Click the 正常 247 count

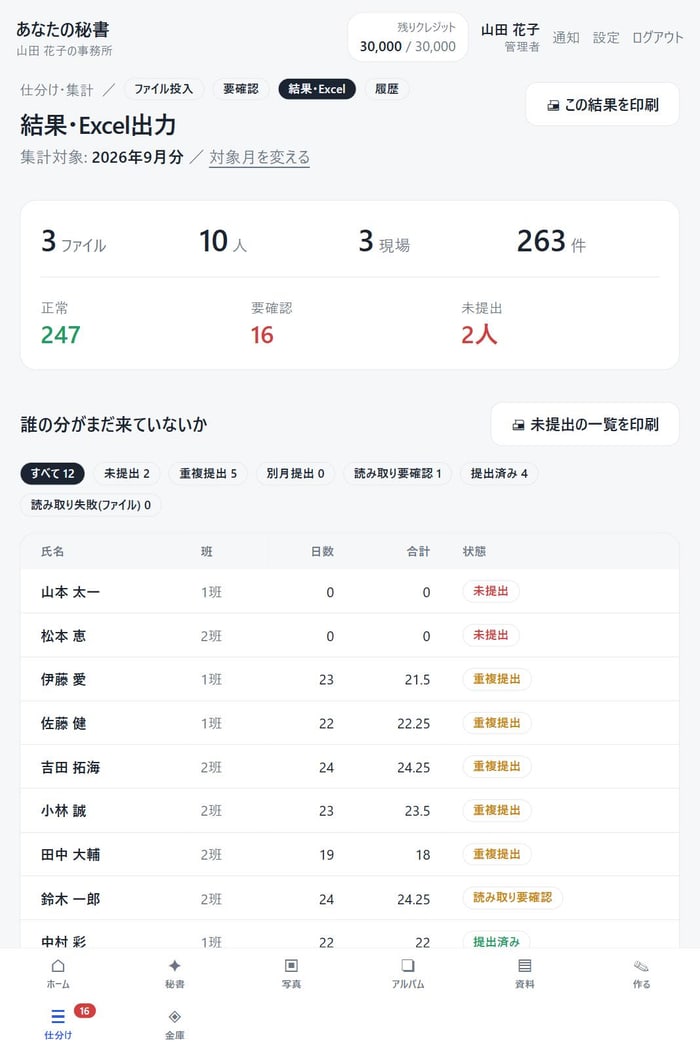[x=60, y=335]
